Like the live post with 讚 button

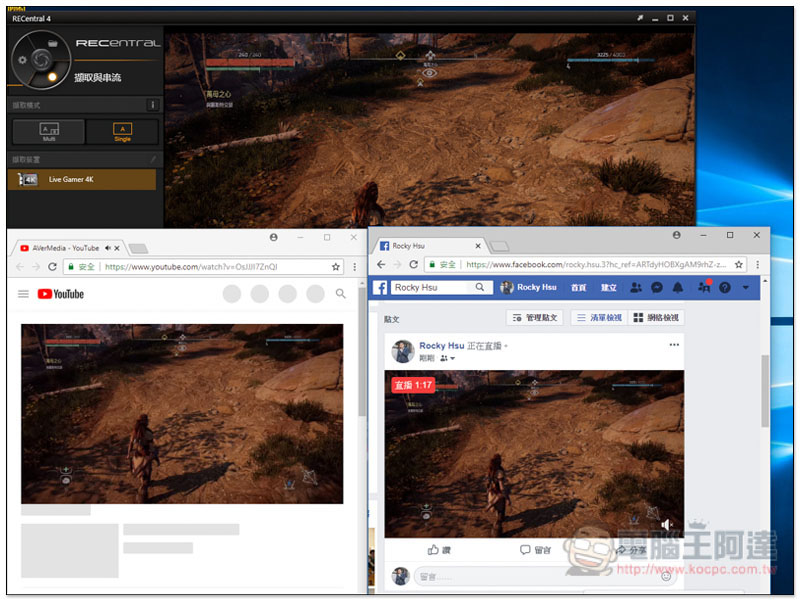[x=439, y=550]
